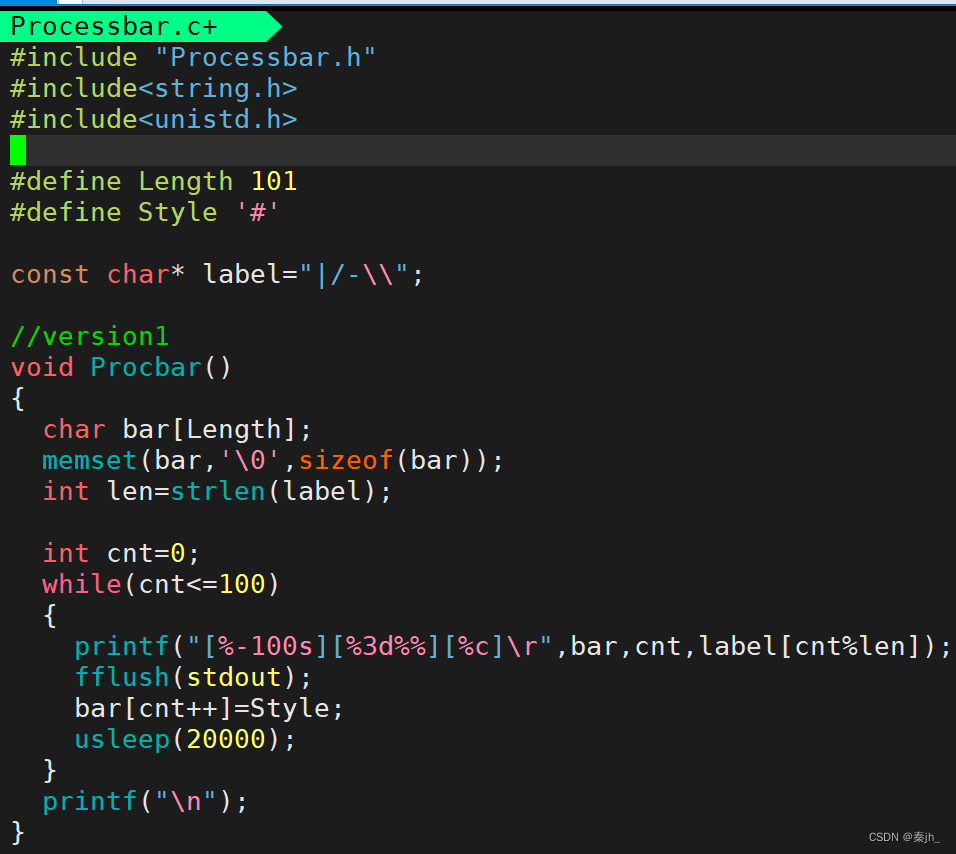Image resolution: width=956 pixels, height=854 pixels.
Task: Click the opening brace of the while loop
Action: (50, 616)
